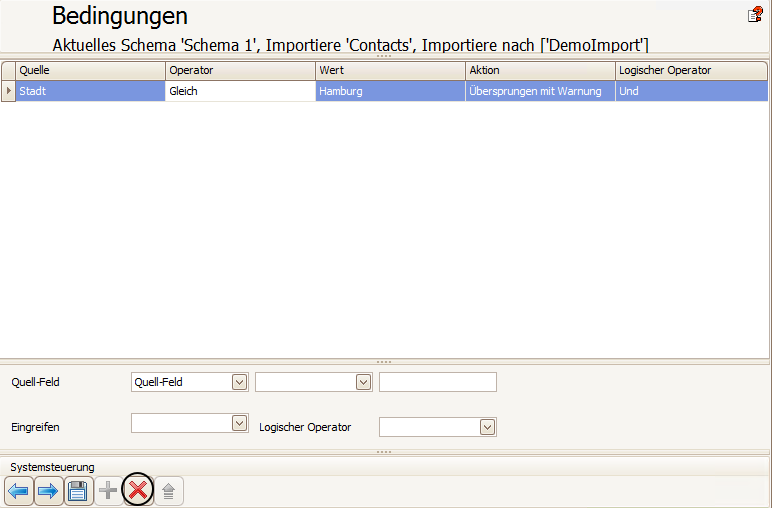Select the 'Übersprungen mit Warnung' cell

540,91
